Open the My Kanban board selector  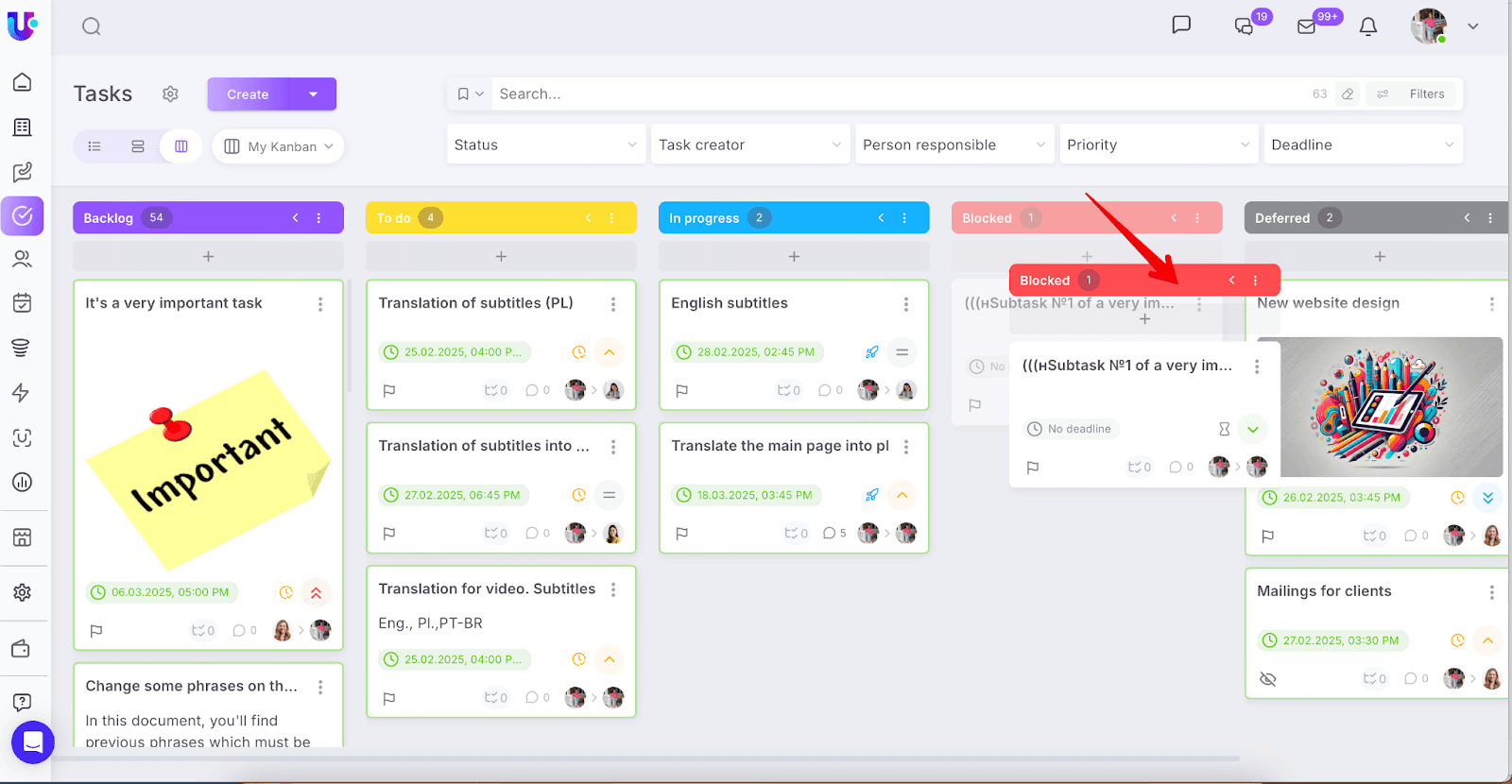coord(279,146)
